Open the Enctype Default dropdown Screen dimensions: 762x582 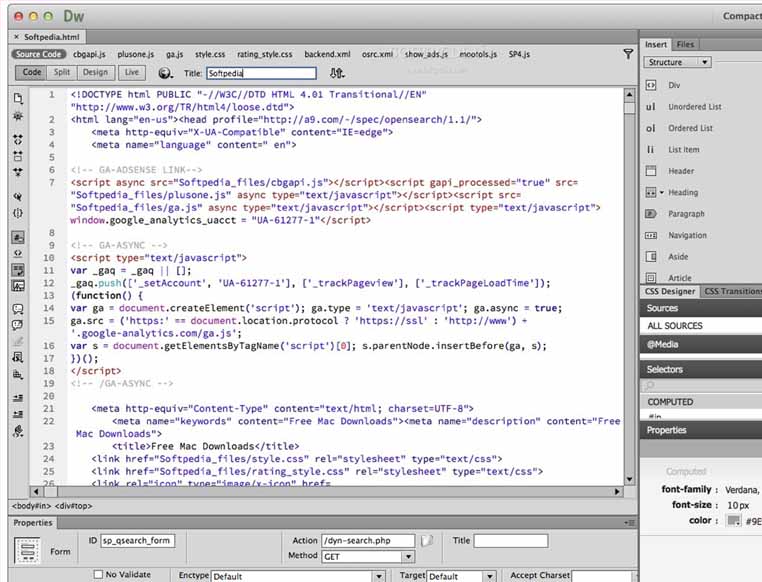coord(298,576)
